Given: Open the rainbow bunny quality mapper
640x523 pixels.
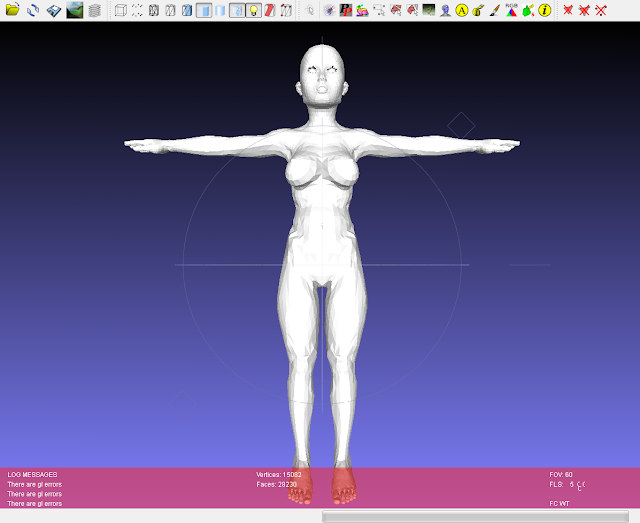Looking at the screenshot, I should tap(362, 10).
